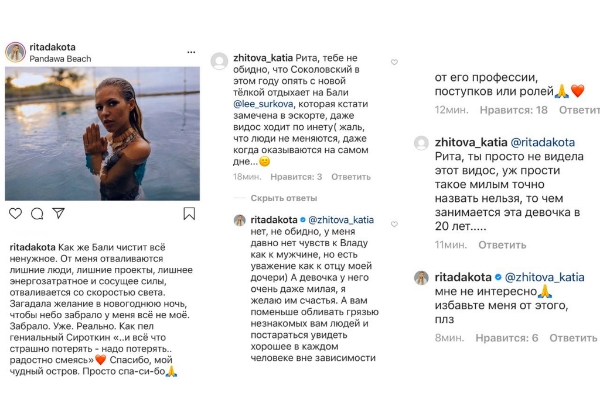Like ritadakota's reply beginning «нет, не обидно»
The image size is (600, 420).
coord(394,224)
